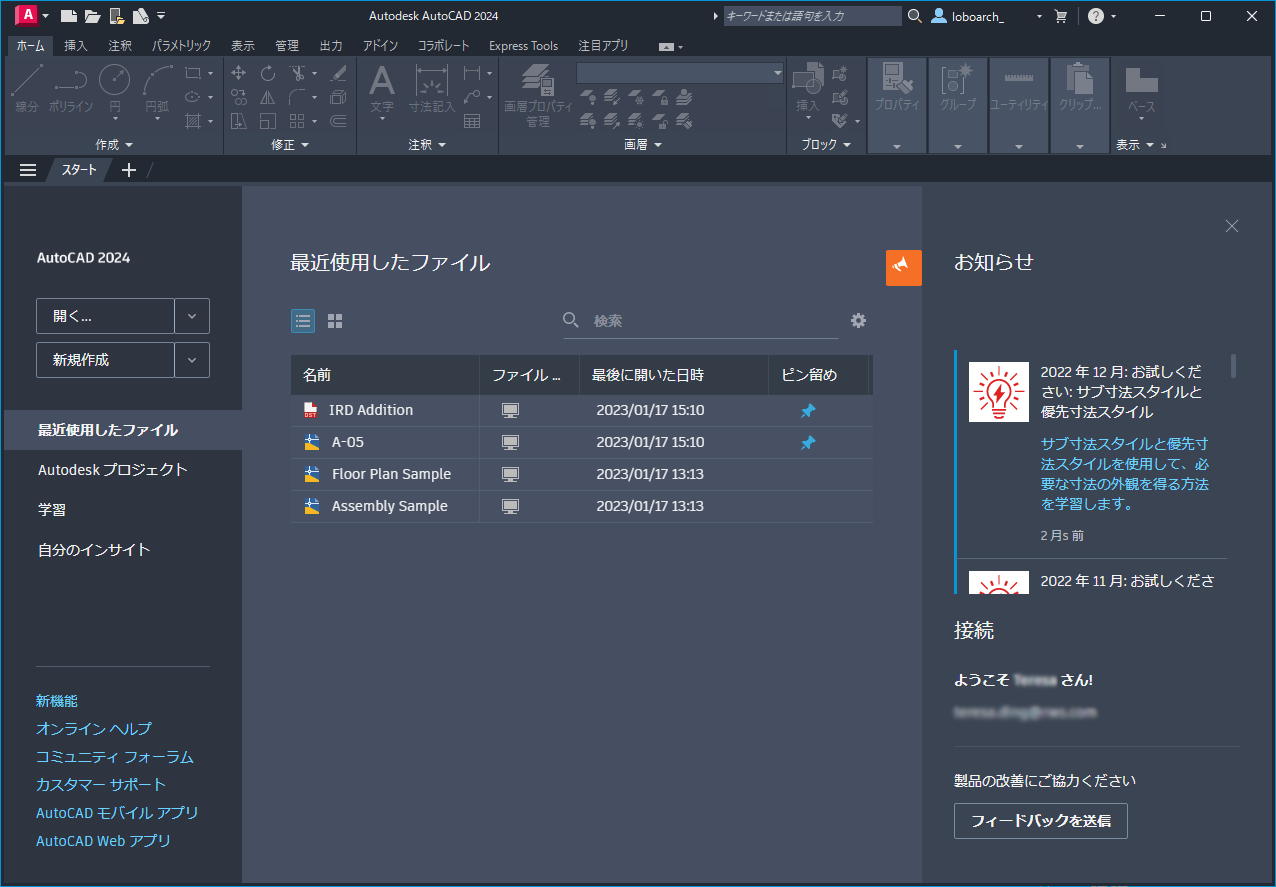The image size is (1276, 887).
Task: Open the loboarch_ account dropdown
Action: pos(1039,17)
